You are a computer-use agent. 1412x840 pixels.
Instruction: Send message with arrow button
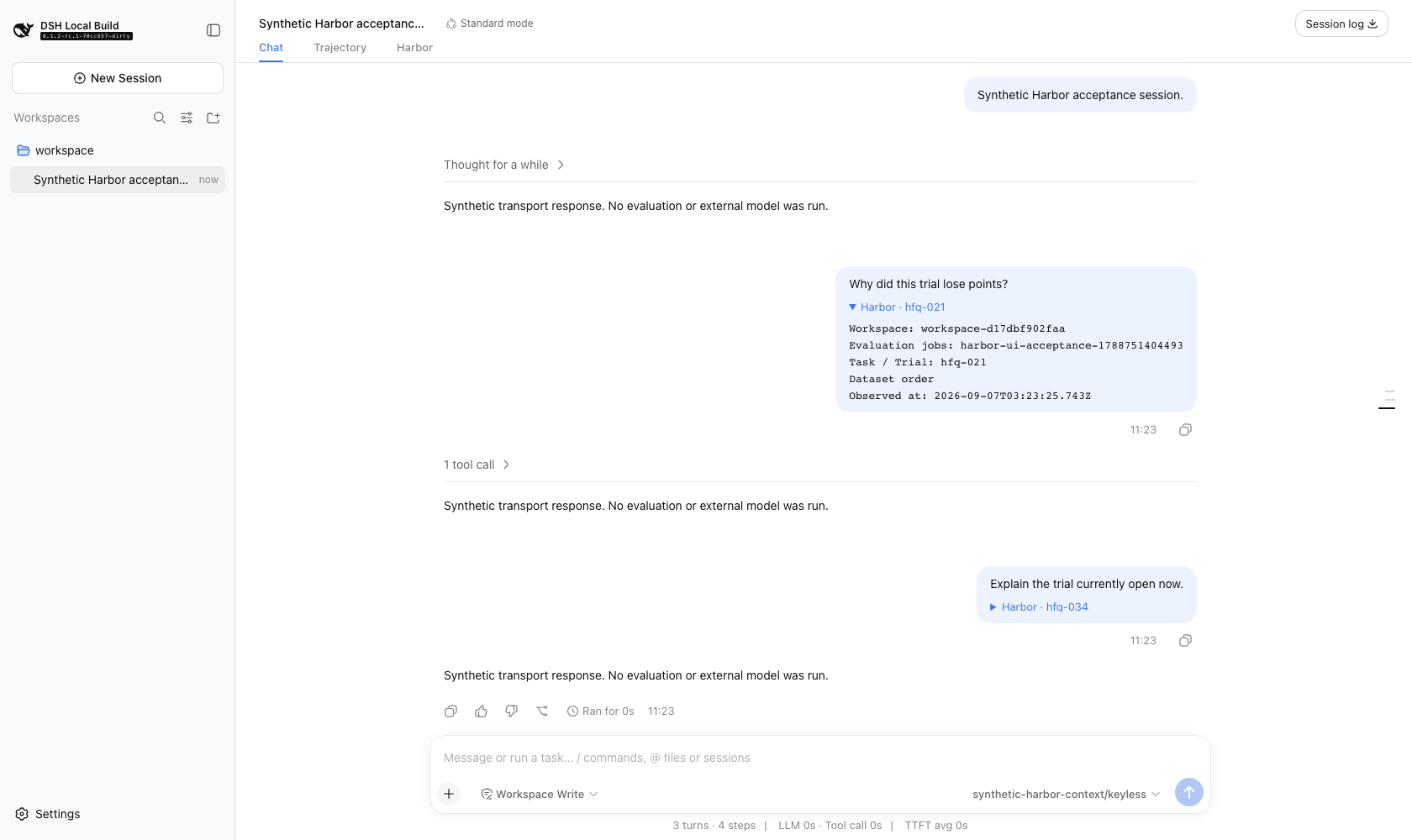tap(1188, 792)
